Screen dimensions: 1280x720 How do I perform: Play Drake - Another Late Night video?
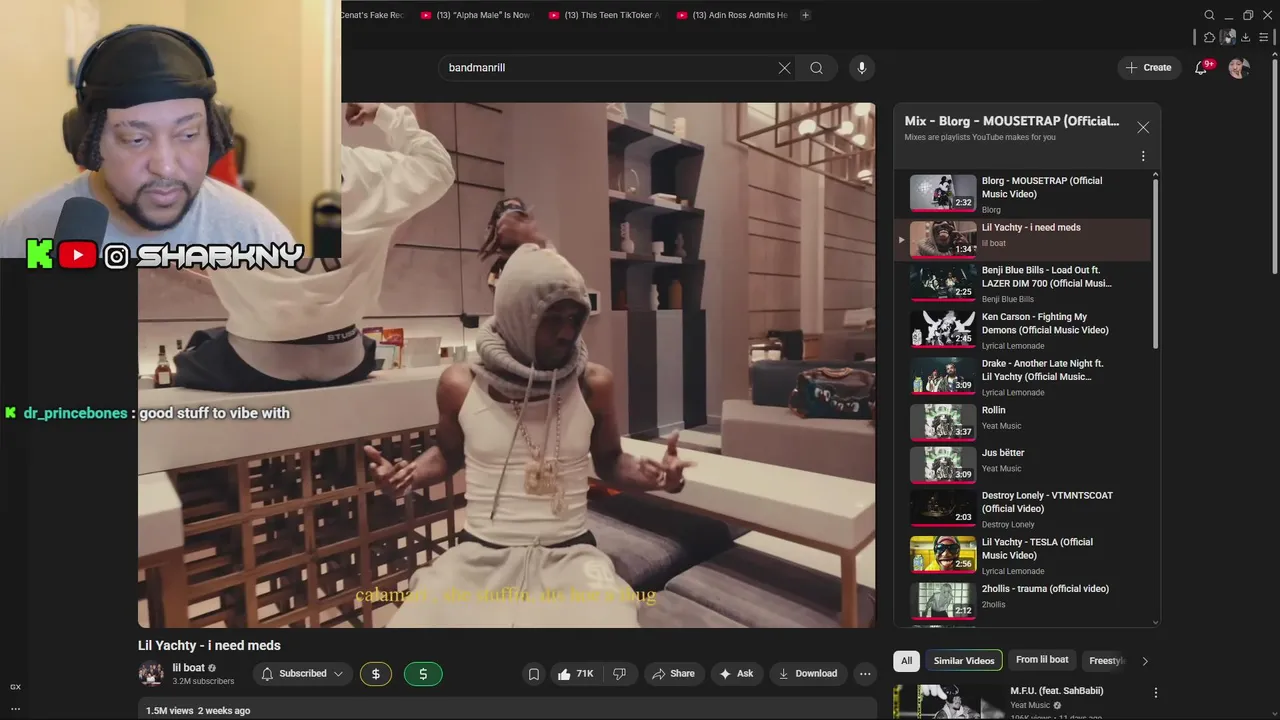(1023, 377)
